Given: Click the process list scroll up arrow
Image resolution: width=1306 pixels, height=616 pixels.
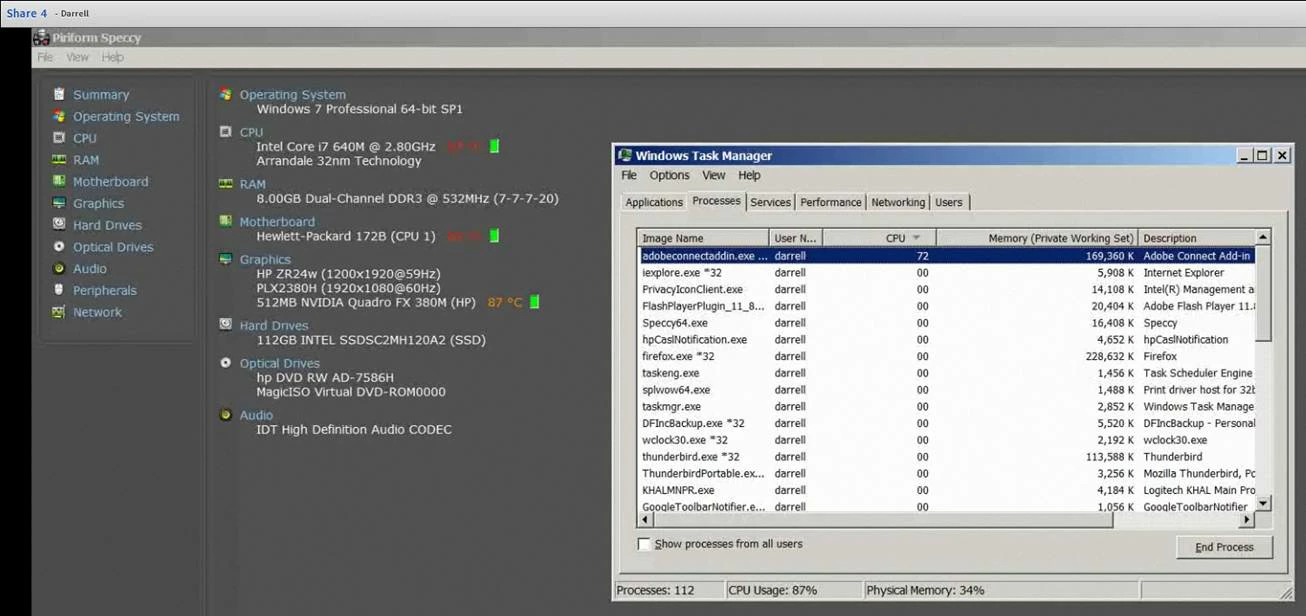Looking at the screenshot, I should [x=1263, y=237].
